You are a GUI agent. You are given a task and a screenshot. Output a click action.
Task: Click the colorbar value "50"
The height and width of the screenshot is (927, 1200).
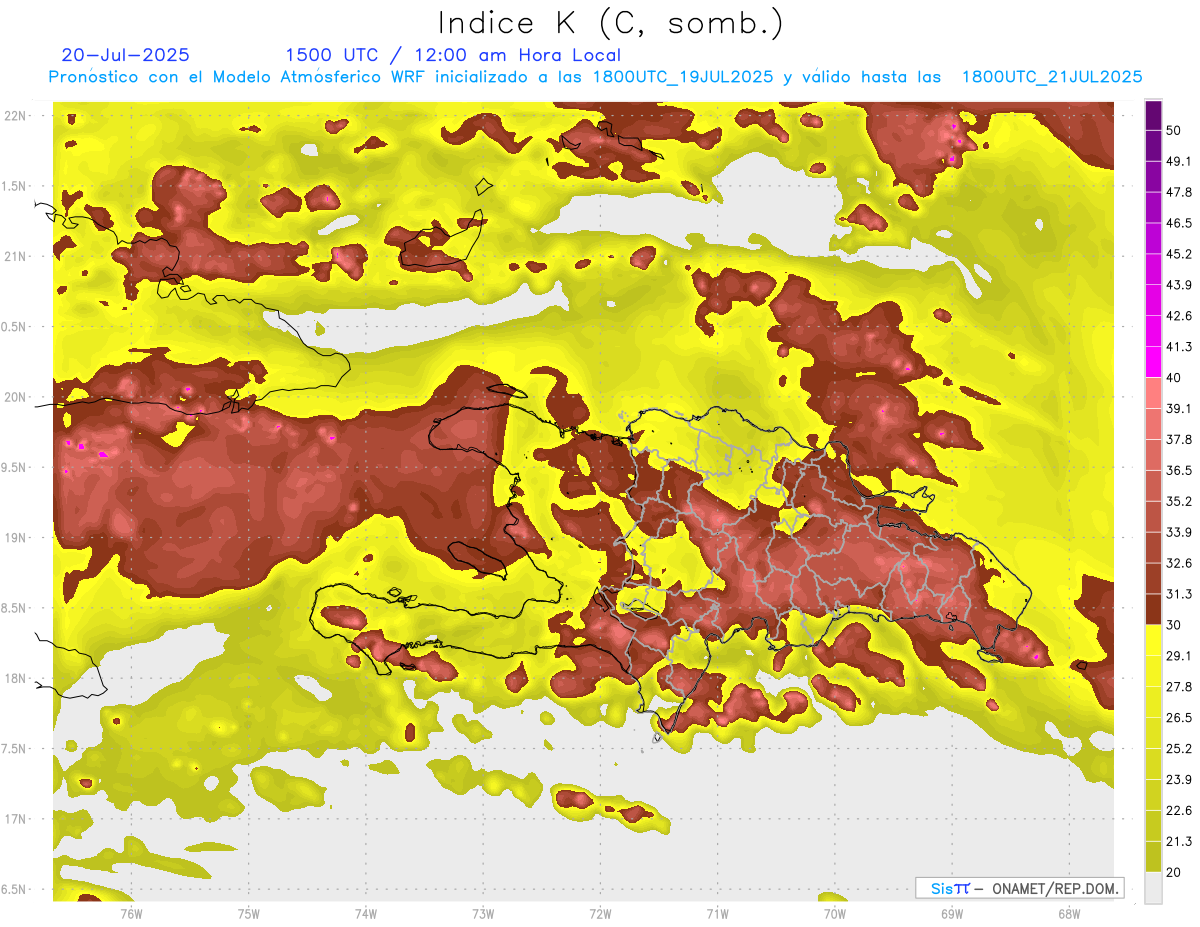coord(1173,130)
